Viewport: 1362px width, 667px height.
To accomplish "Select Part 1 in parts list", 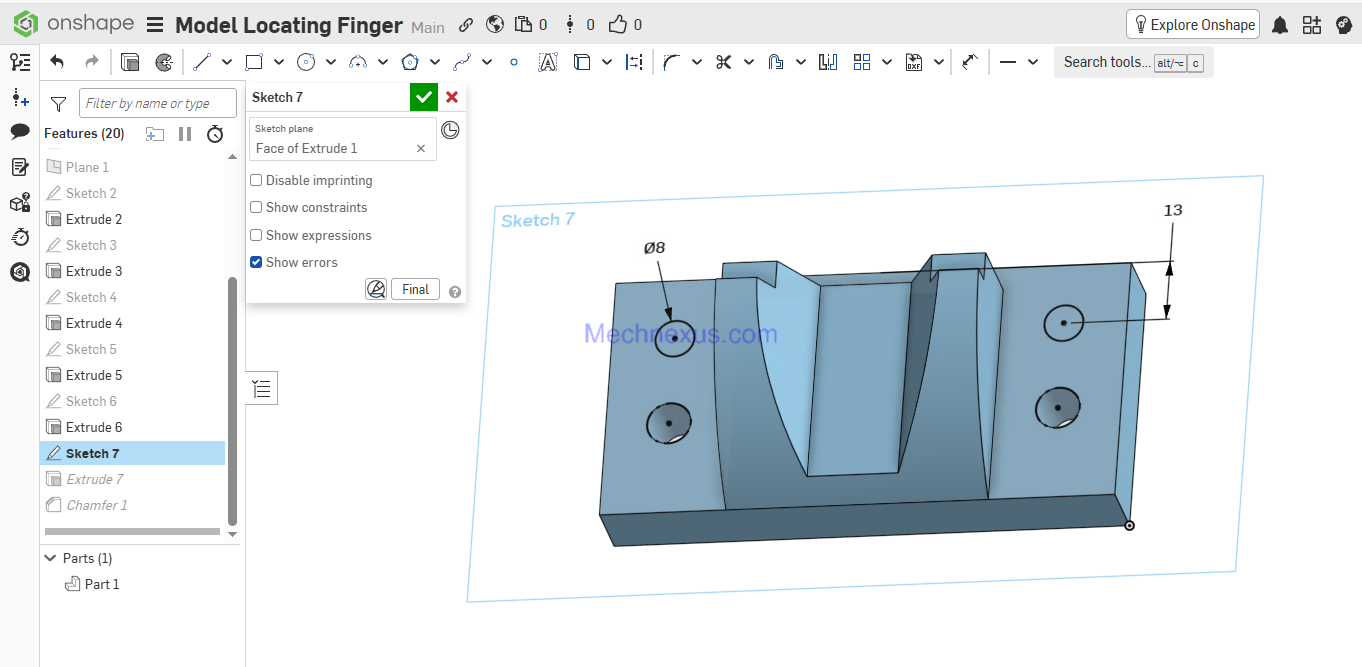I will point(101,584).
